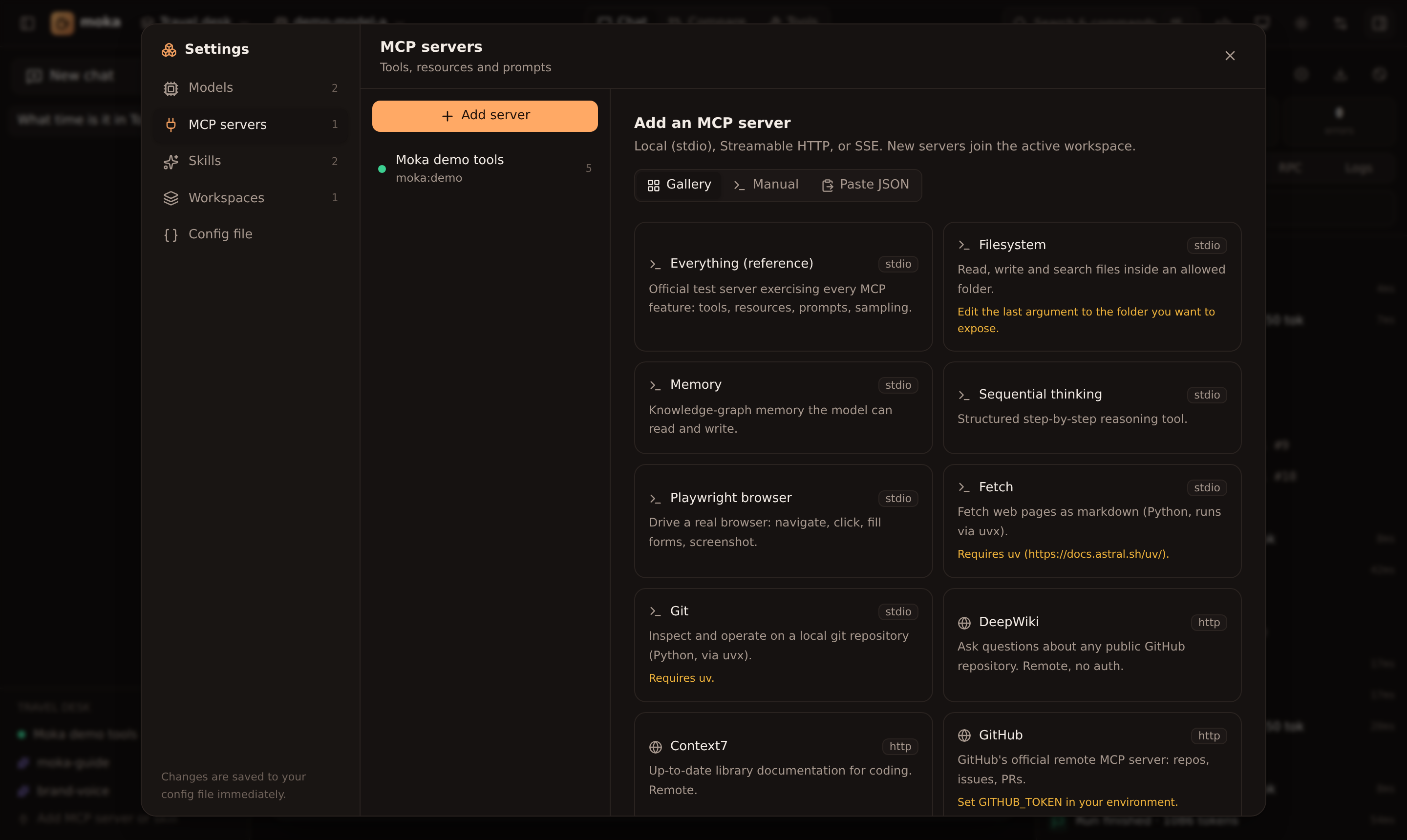
Task: Click the plus icon in Add server
Action: pos(447,116)
